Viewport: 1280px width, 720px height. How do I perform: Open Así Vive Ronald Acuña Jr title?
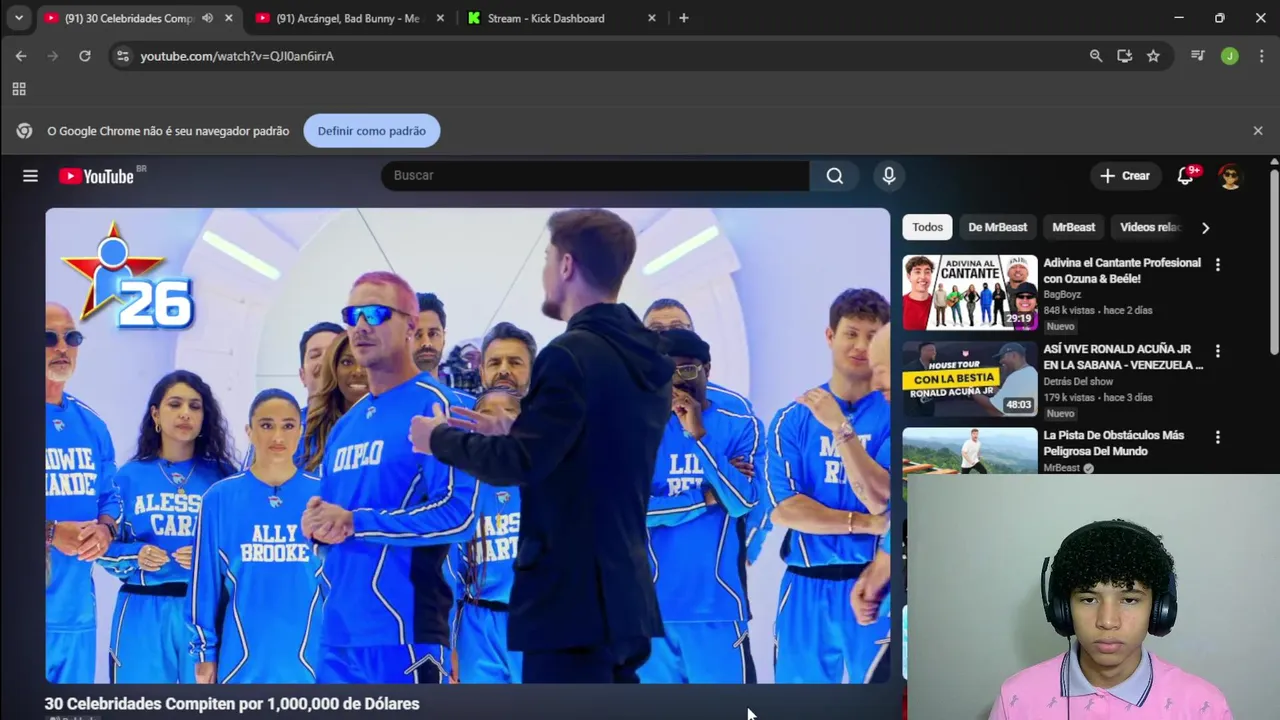1123,357
